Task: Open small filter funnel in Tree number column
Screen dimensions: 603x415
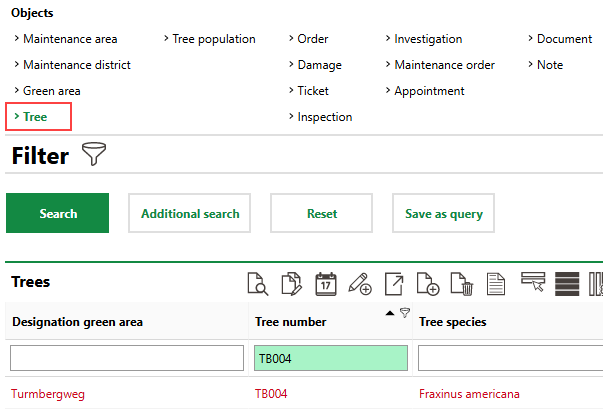Action: click(404, 313)
